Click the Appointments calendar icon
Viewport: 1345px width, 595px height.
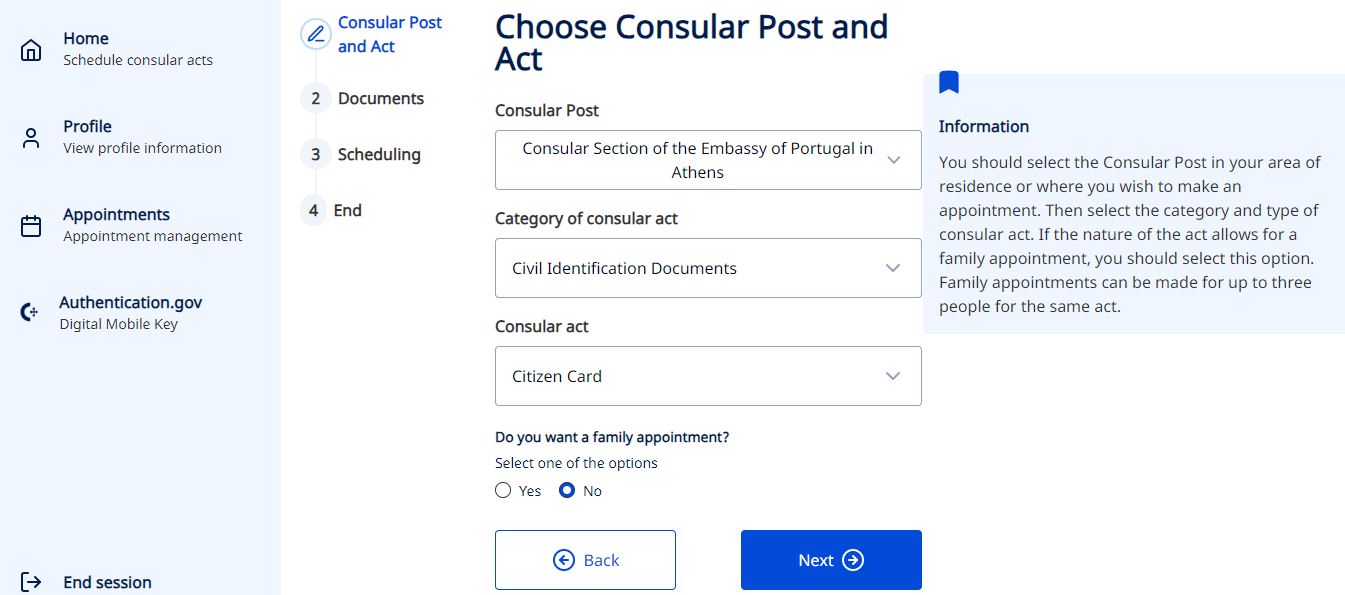(31, 226)
